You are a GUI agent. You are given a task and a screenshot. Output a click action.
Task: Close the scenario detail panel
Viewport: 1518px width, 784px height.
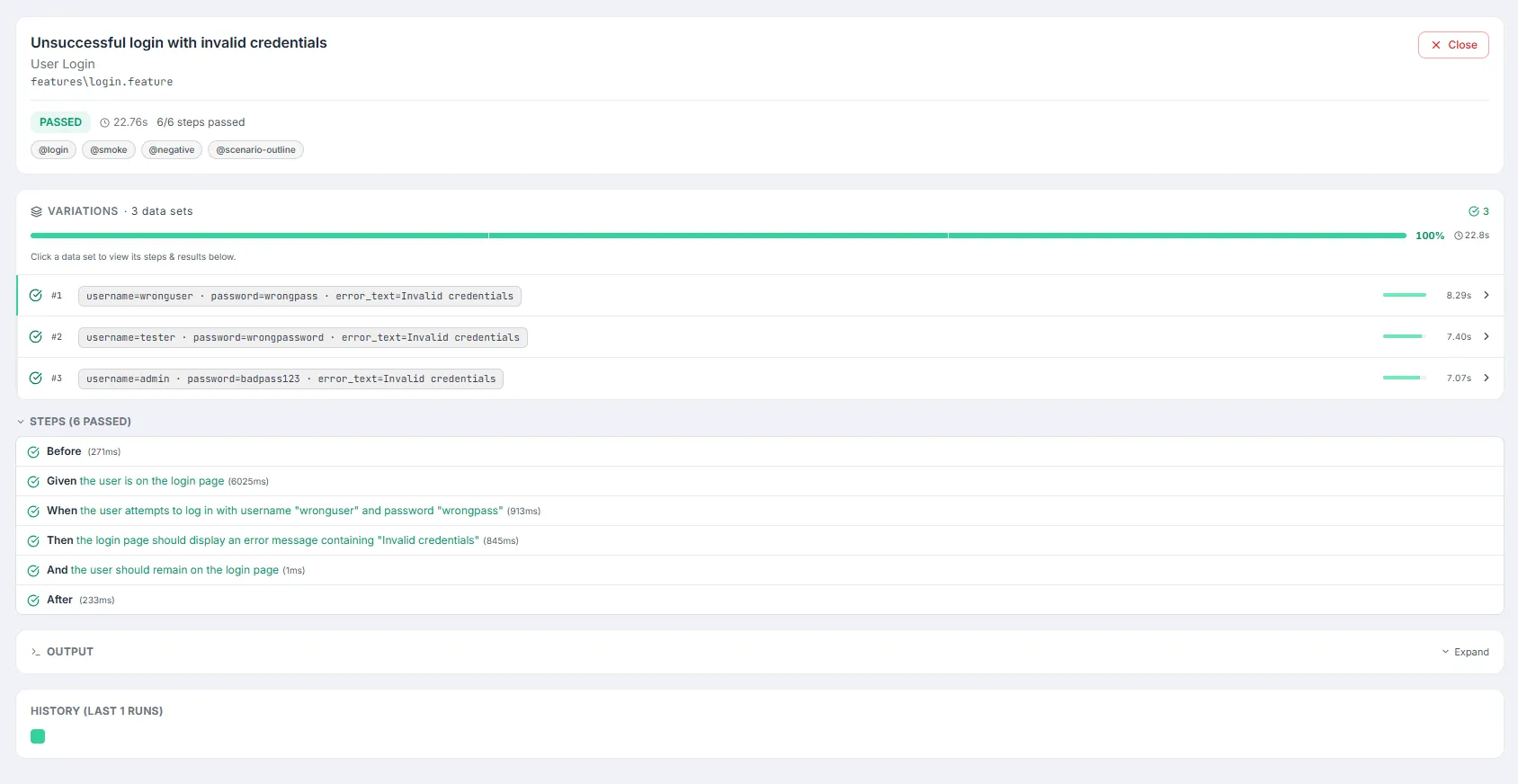(x=1453, y=45)
